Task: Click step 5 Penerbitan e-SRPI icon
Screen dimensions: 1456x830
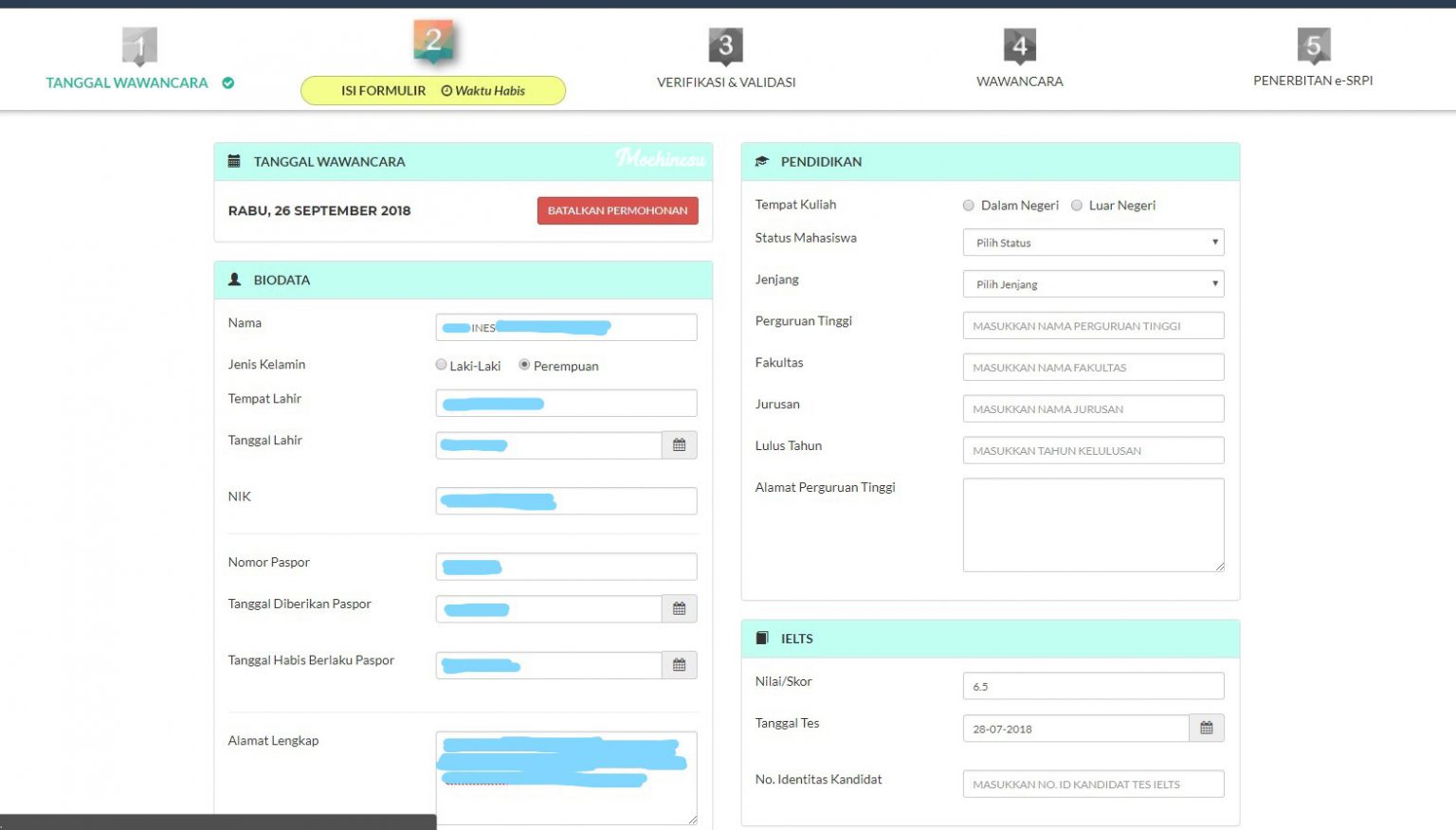Action: click(1313, 45)
